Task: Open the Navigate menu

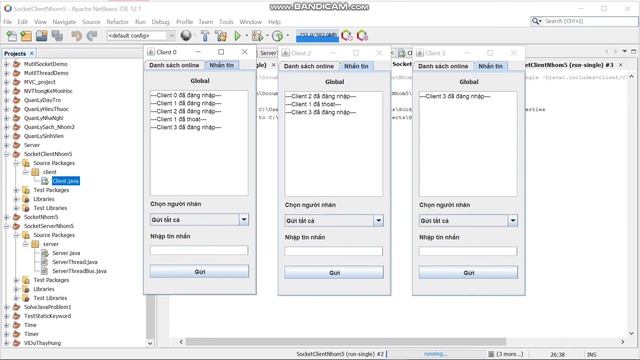Action: point(64,22)
